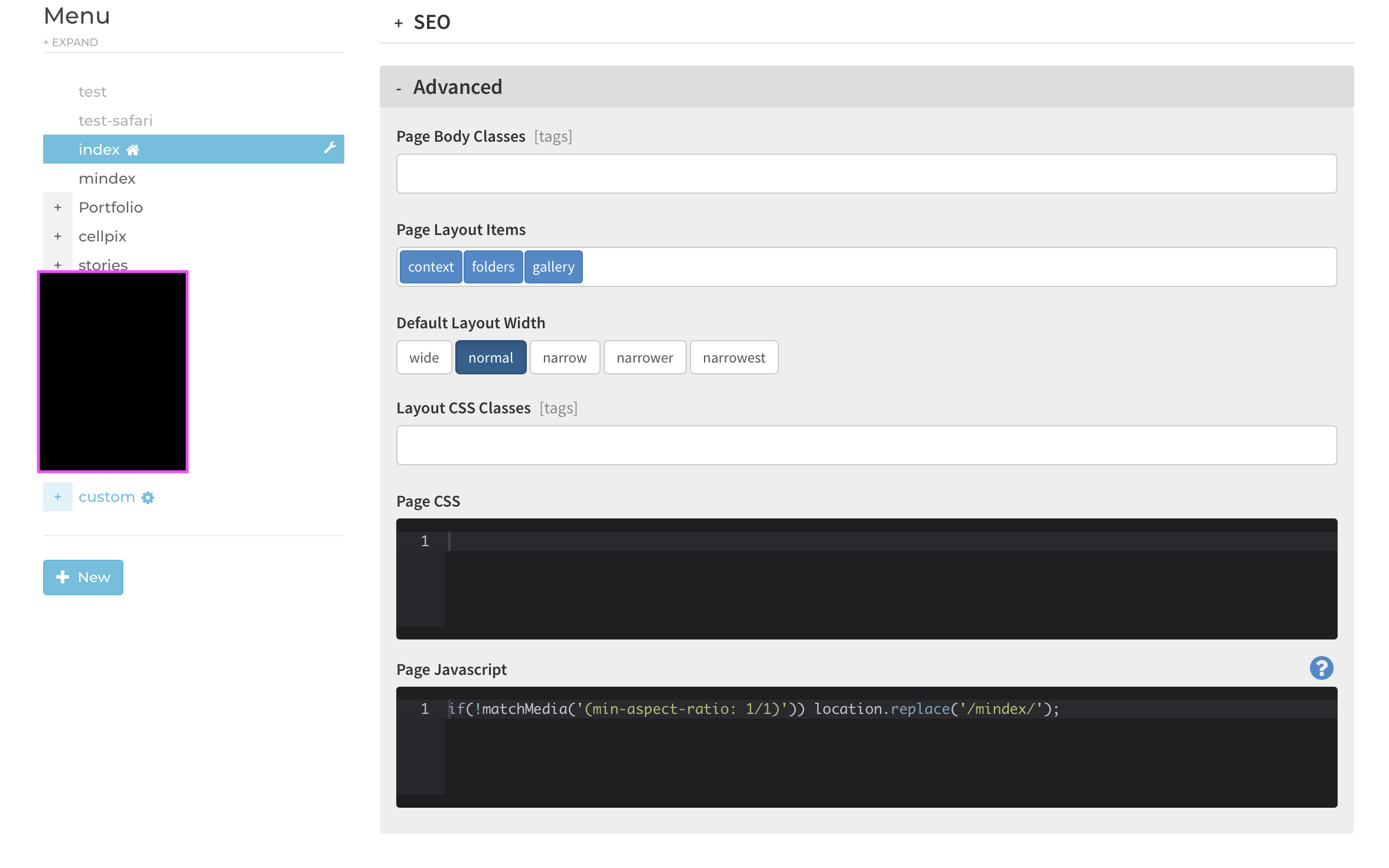The height and width of the screenshot is (868, 1389).
Task: Select narrow layout width
Action: point(565,357)
